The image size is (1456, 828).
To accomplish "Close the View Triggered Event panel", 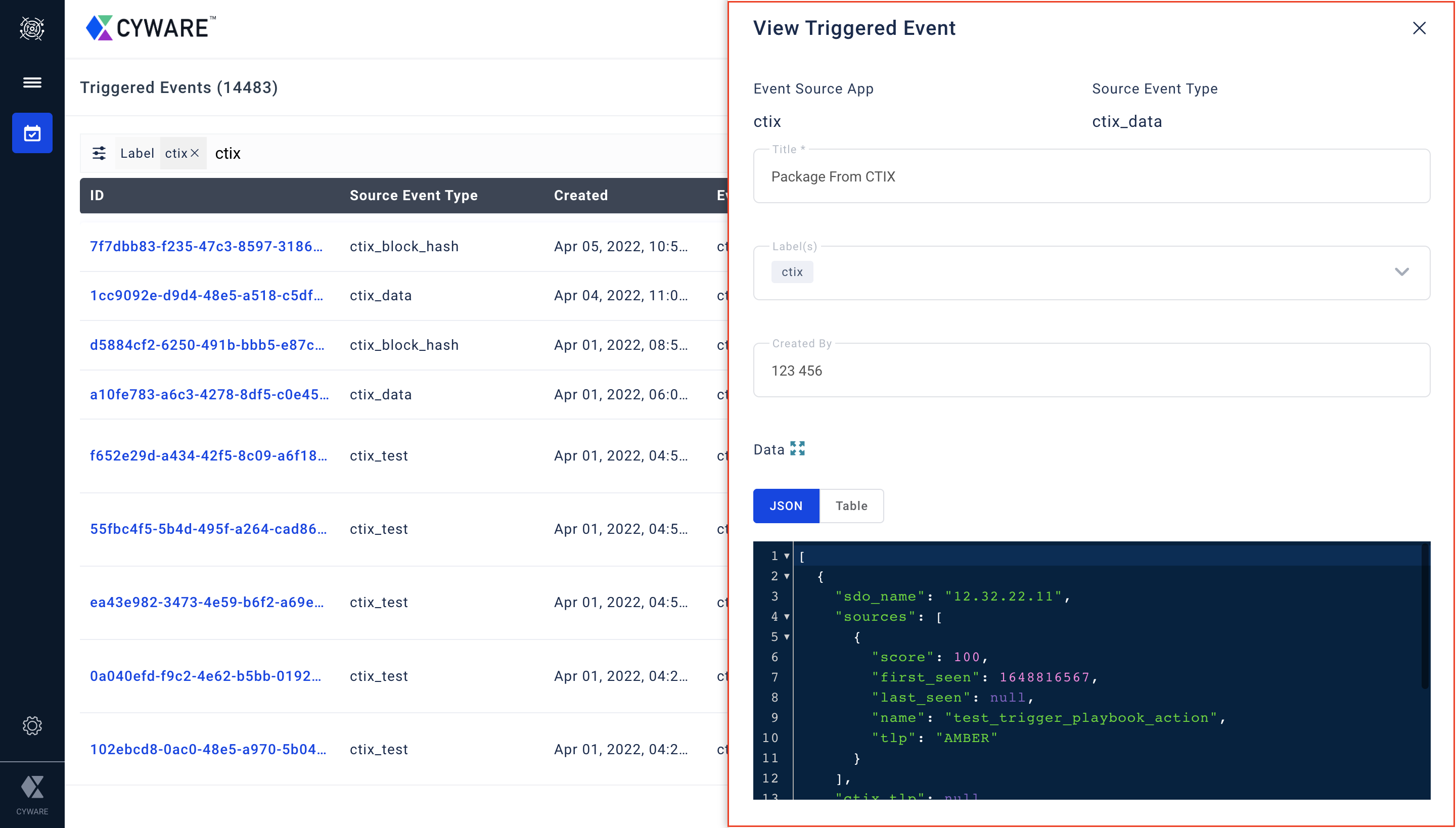I will pyautogui.click(x=1419, y=28).
